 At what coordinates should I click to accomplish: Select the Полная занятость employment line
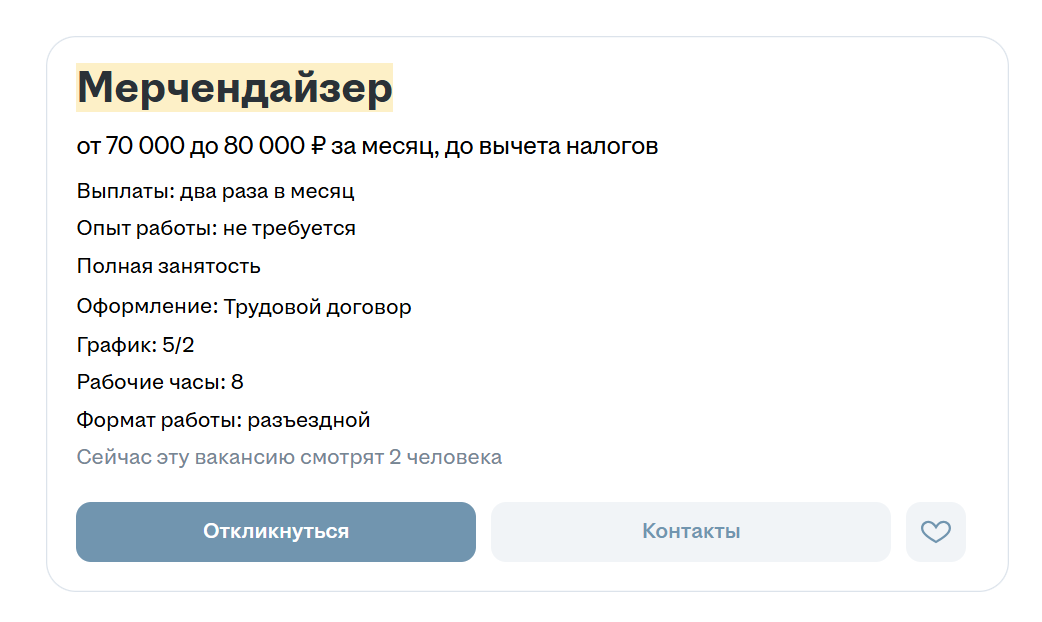point(168,267)
